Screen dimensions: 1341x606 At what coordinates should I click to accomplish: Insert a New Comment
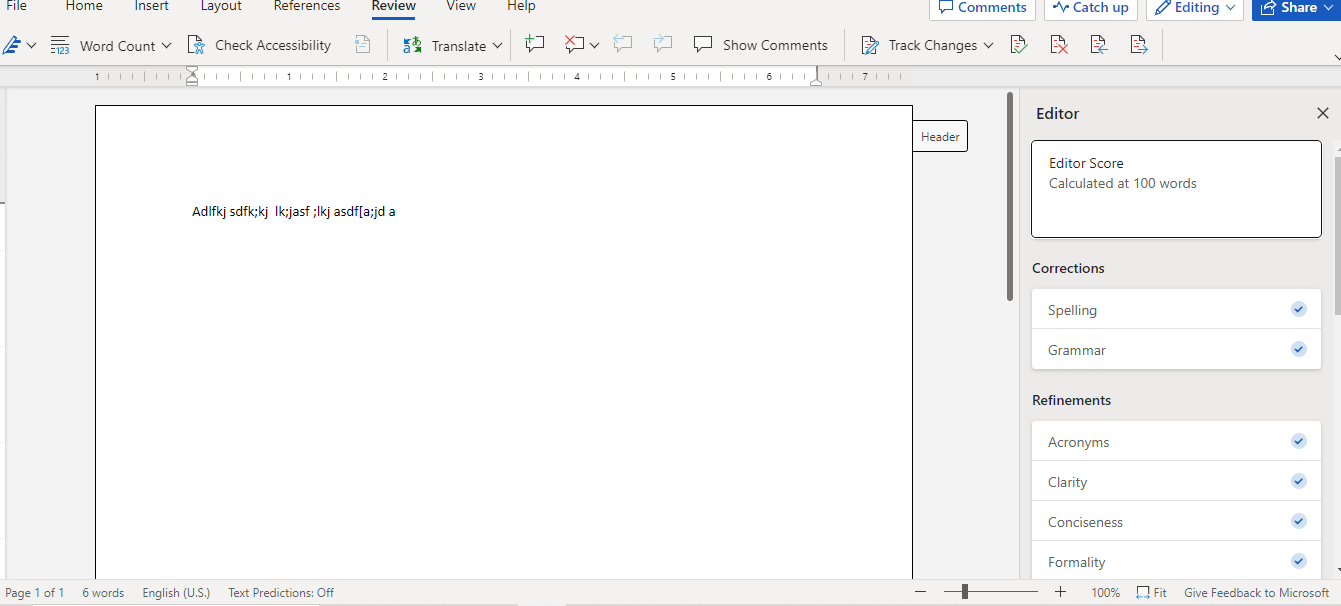click(534, 44)
